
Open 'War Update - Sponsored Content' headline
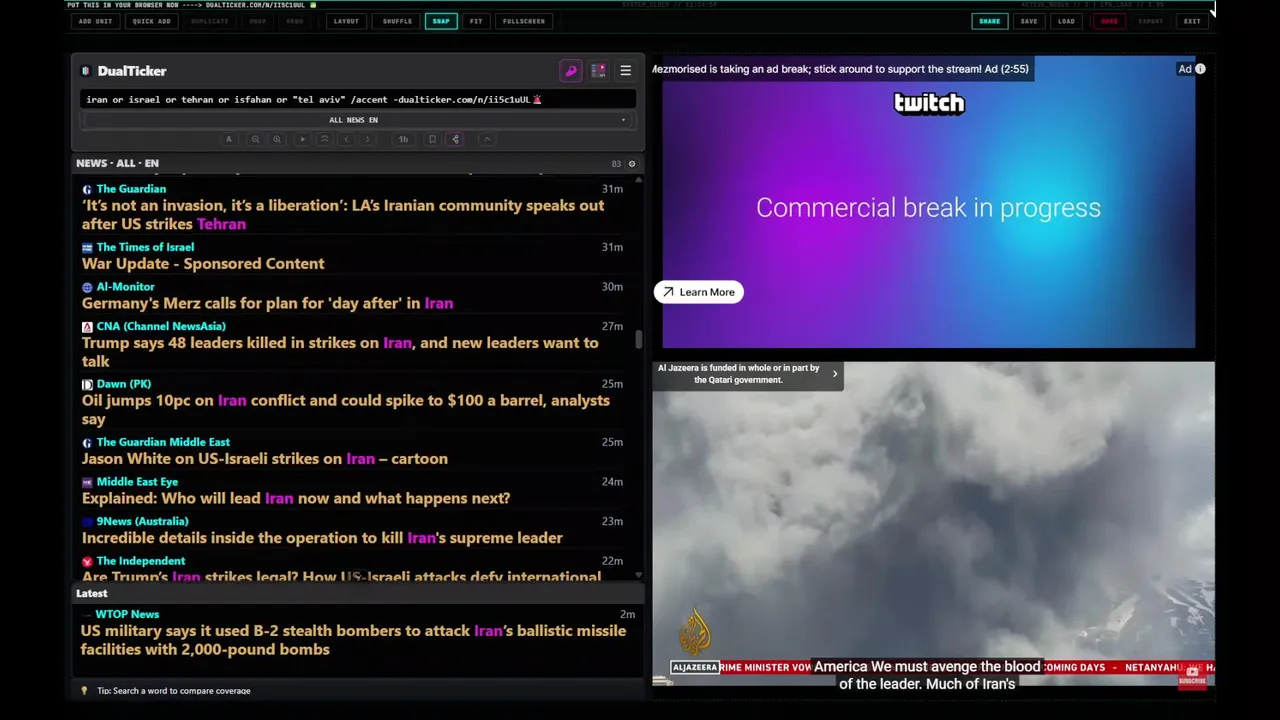[x=203, y=264]
